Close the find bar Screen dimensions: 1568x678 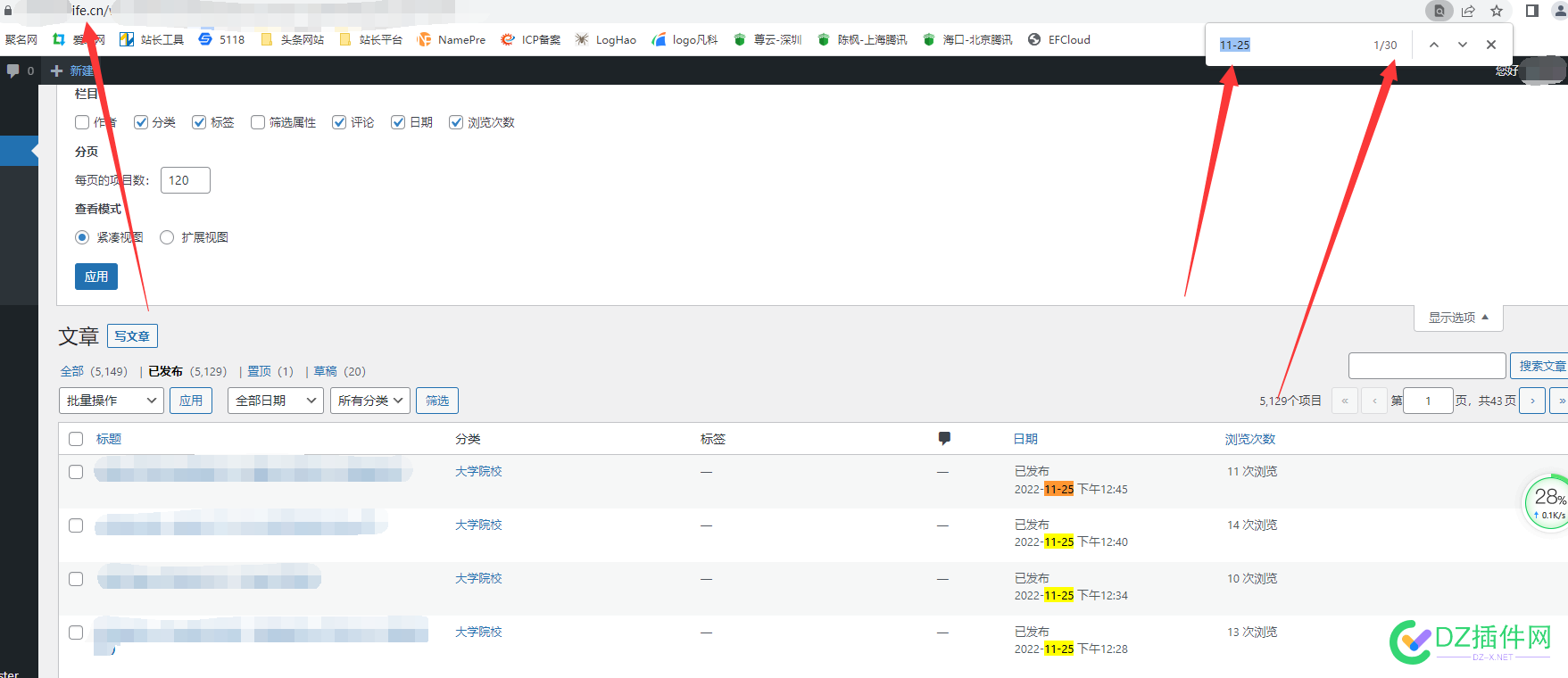click(x=1491, y=45)
